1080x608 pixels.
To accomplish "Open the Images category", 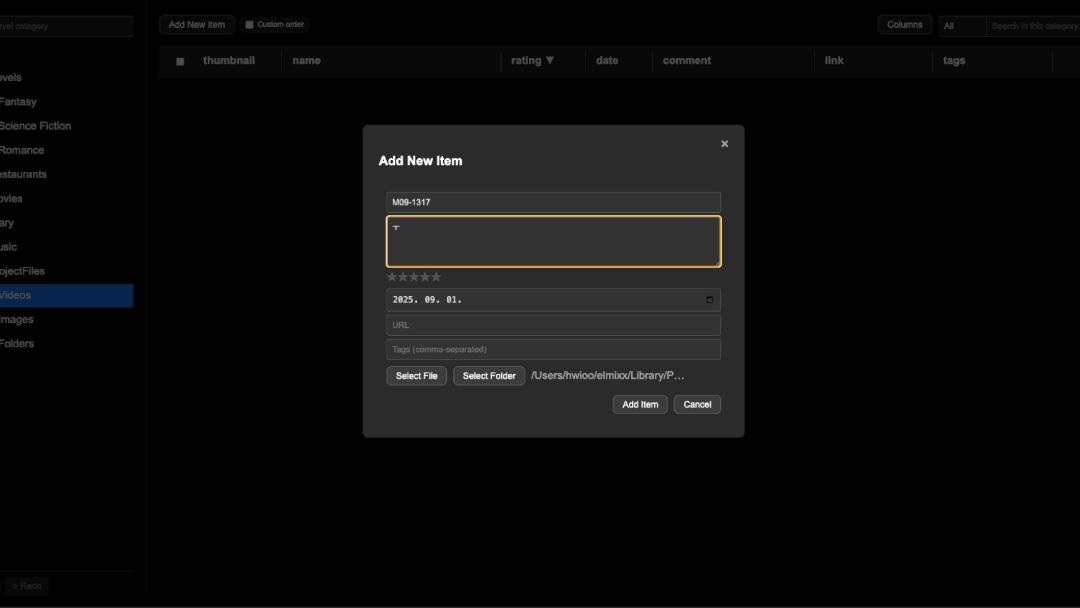I will [x=17, y=319].
